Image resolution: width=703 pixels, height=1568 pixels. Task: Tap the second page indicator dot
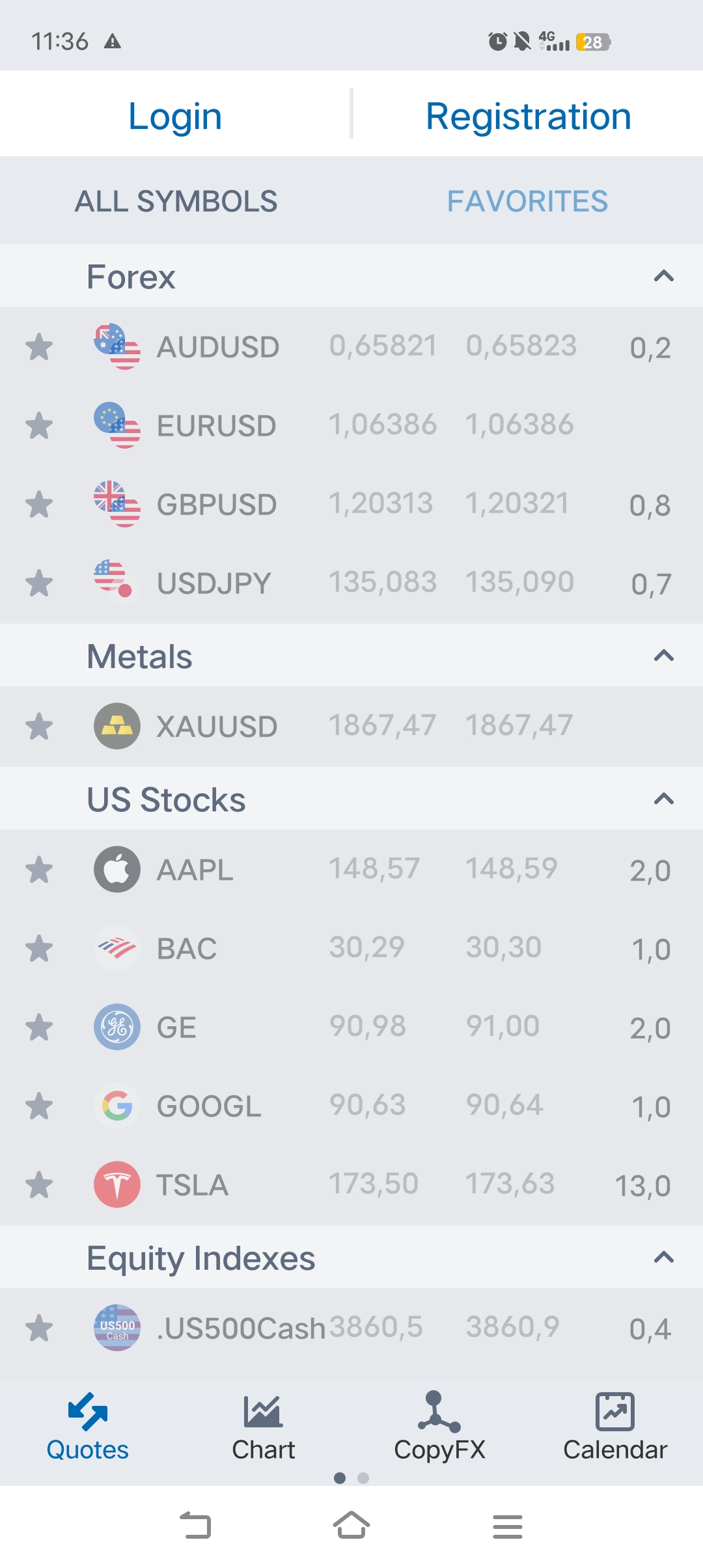363,1478
